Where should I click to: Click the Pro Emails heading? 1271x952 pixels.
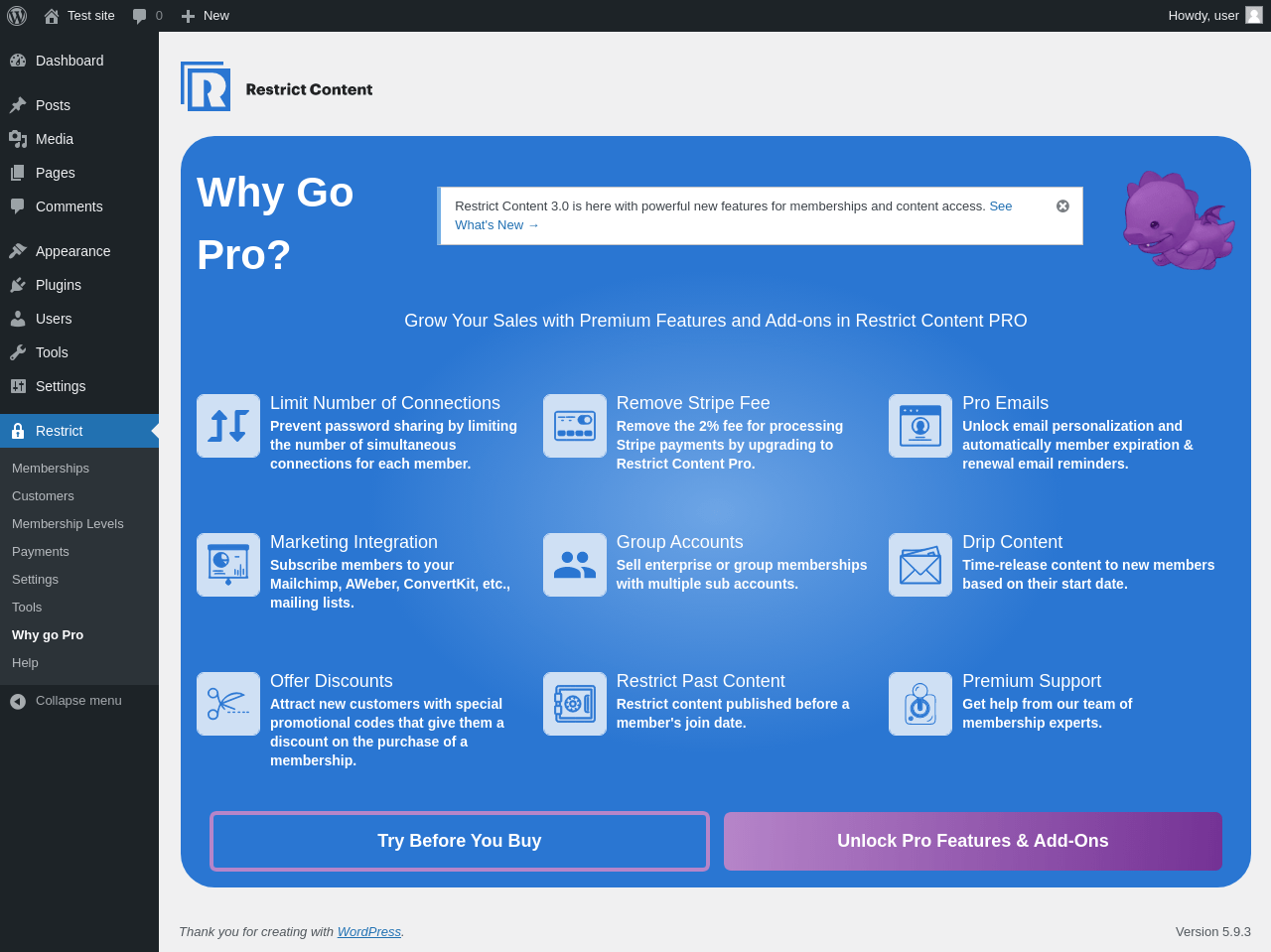coord(1005,403)
